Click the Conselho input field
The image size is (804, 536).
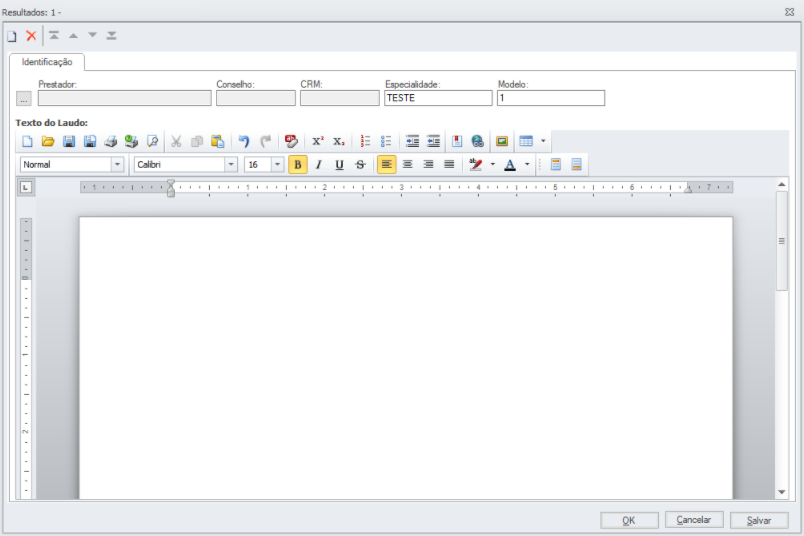(x=256, y=98)
